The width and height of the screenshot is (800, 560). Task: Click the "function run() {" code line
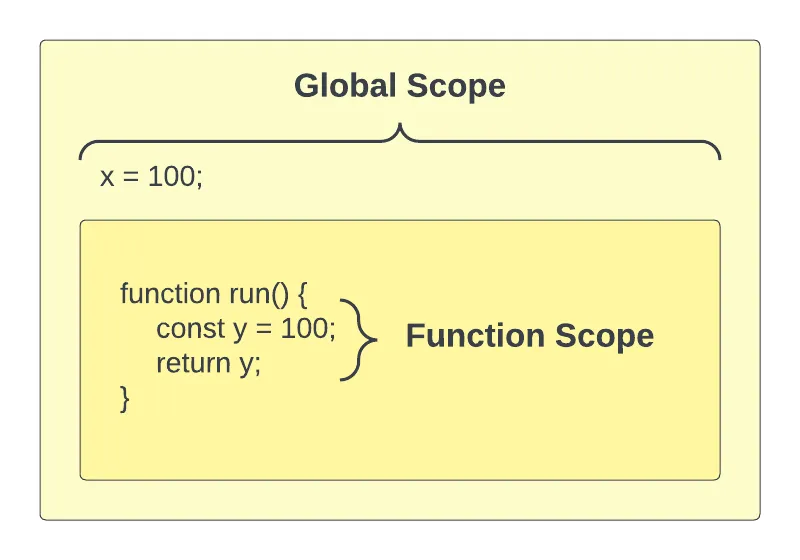coord(217,294)
